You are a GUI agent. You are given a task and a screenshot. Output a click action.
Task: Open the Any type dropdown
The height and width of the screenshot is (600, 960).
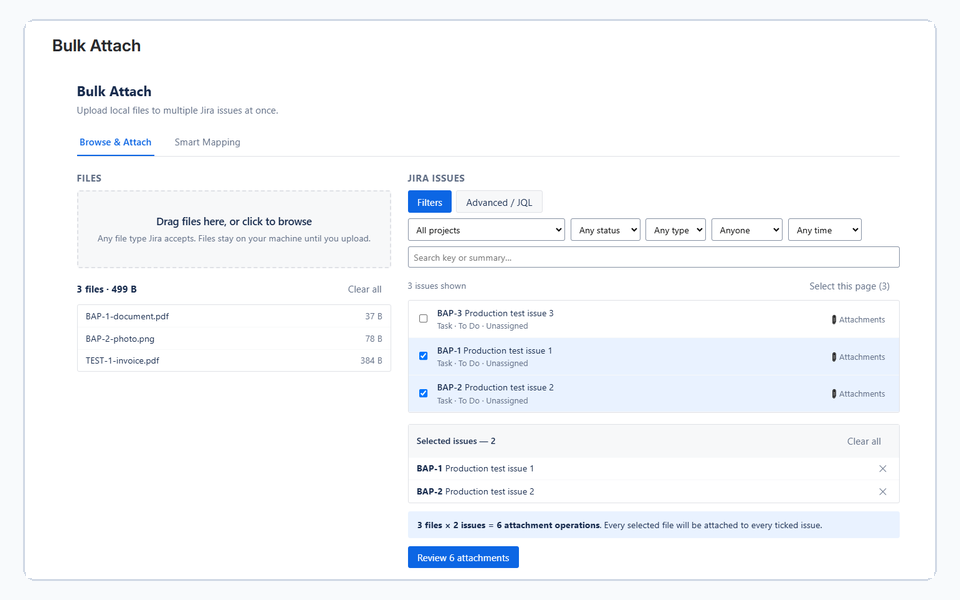coord(675,230)
